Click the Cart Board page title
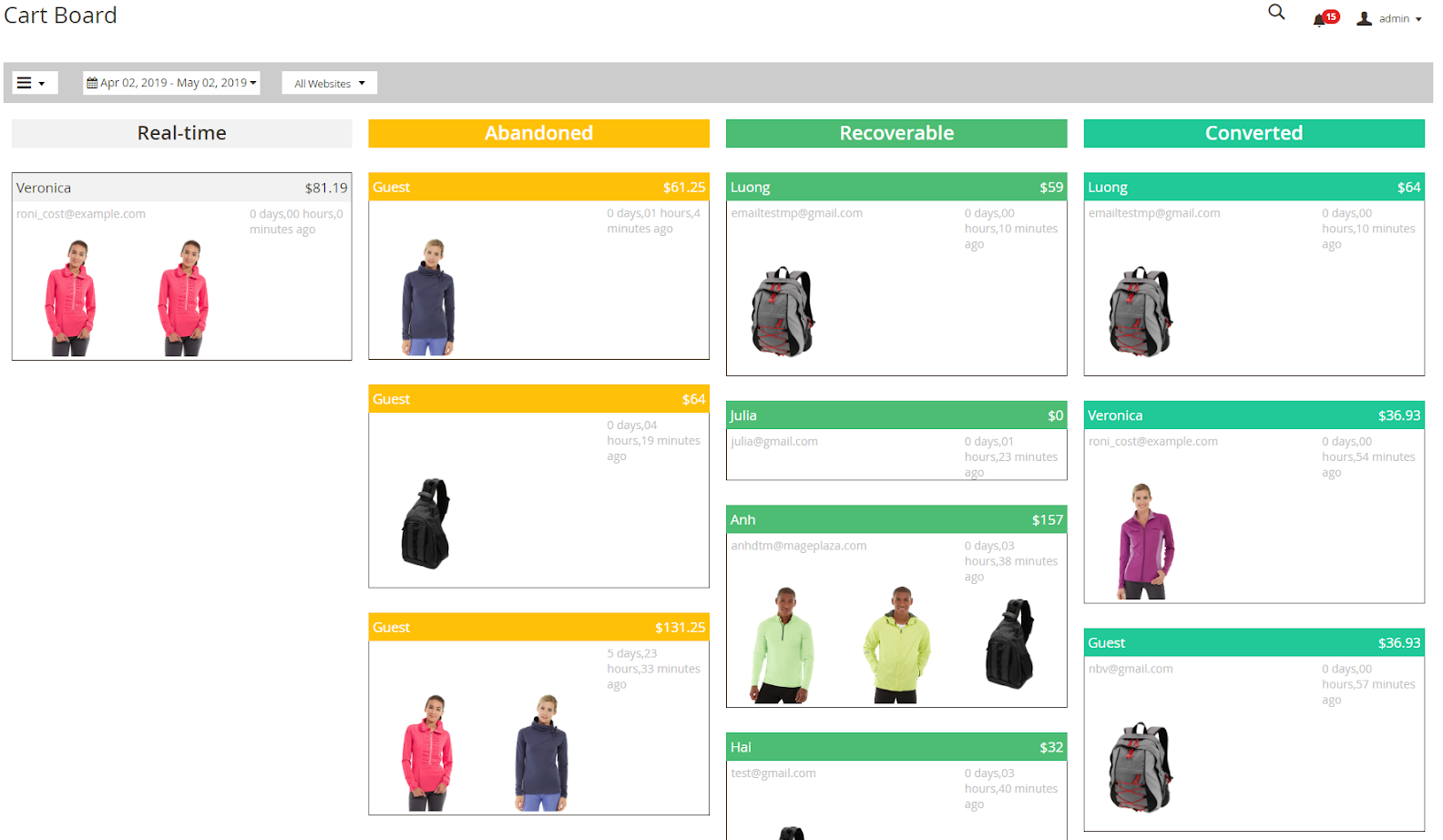The height and width of the screenshot is (840, 1443). click(x=60, y=15)
